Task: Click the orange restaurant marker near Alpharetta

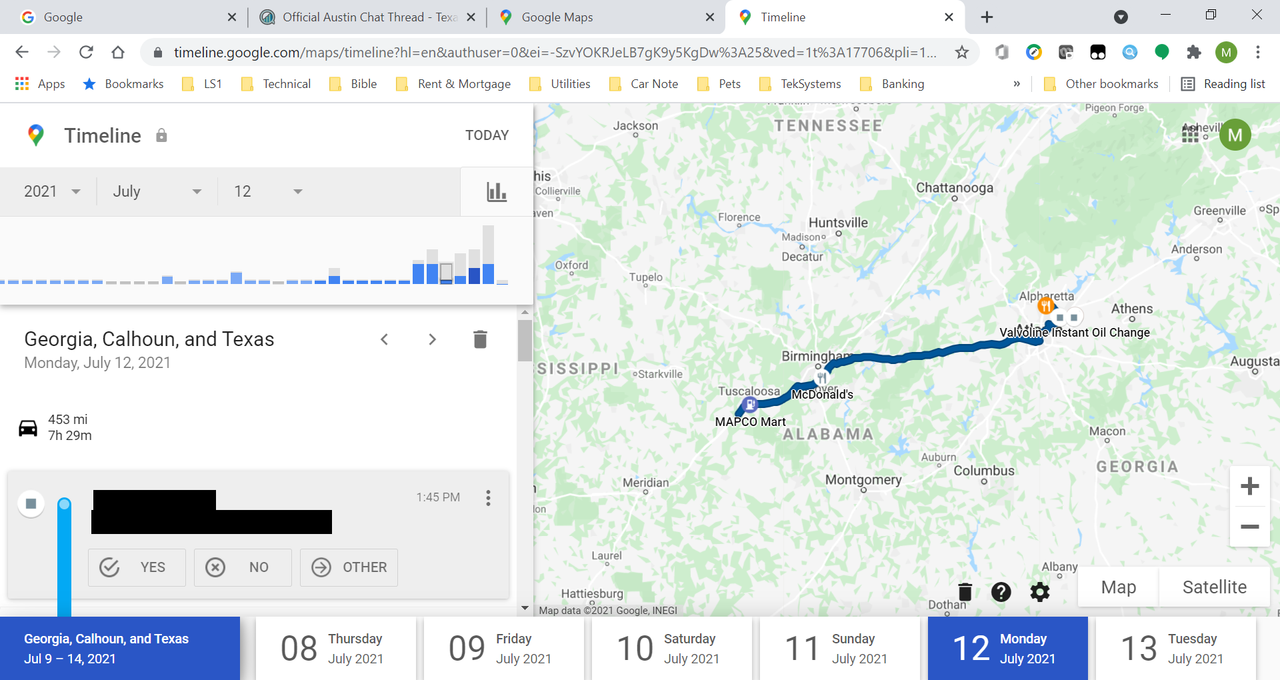Action: point(1046,306)
